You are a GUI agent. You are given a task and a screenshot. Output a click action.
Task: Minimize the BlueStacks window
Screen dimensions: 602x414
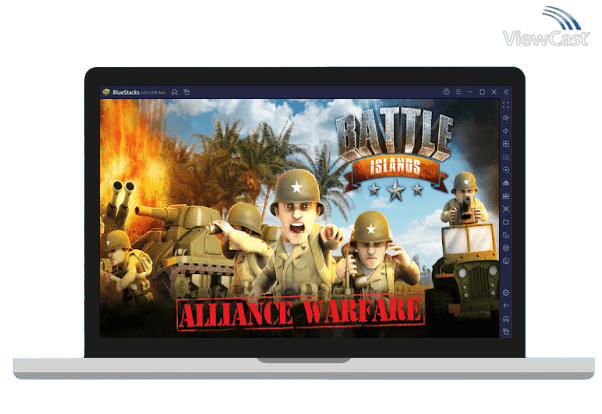[x=470, y=92]
